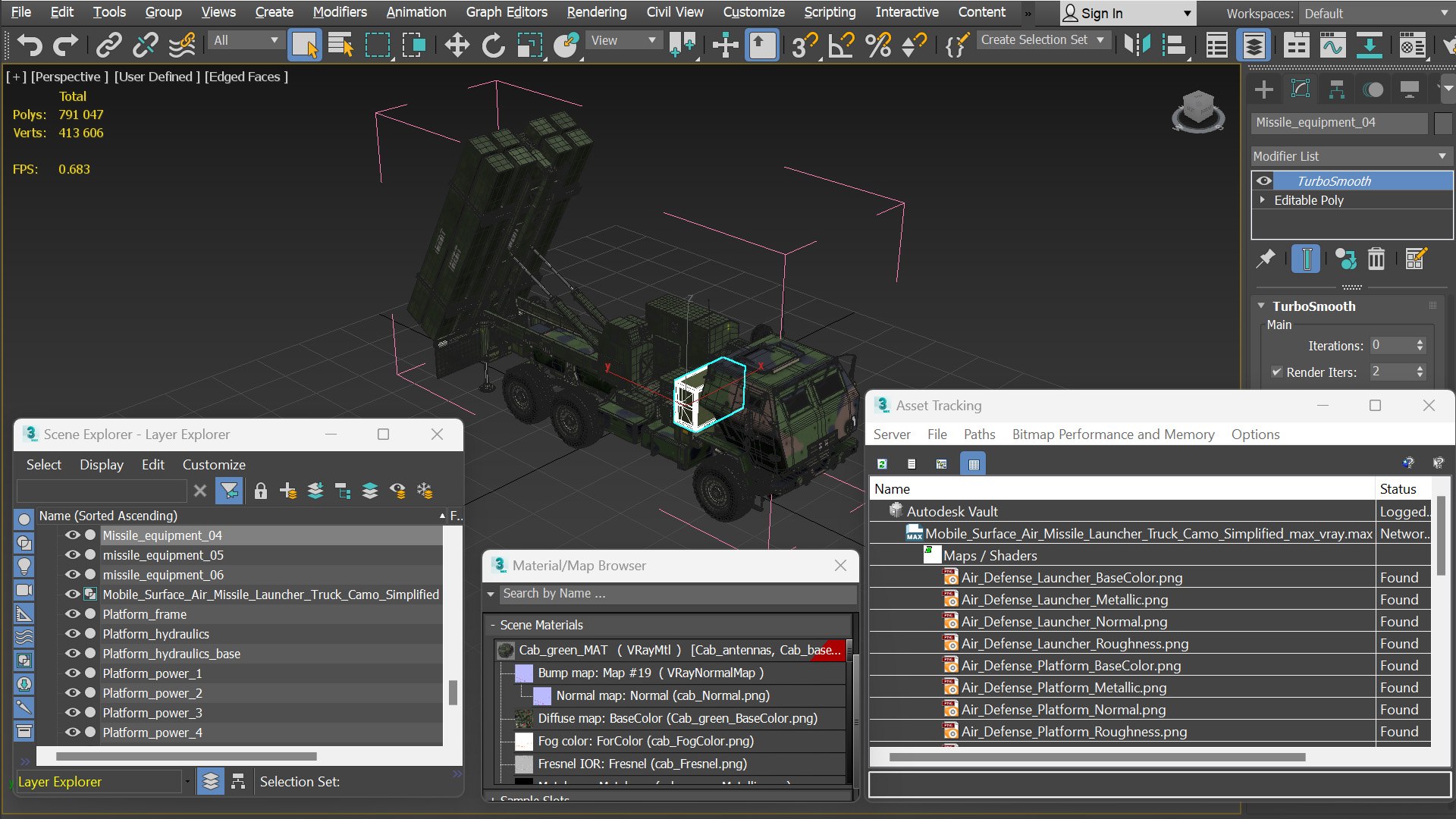Image resolution: width=1456 pixels, height=819 pixels.
Task: Click Cab_green_MAT material swatch
Action: (506, 651)
